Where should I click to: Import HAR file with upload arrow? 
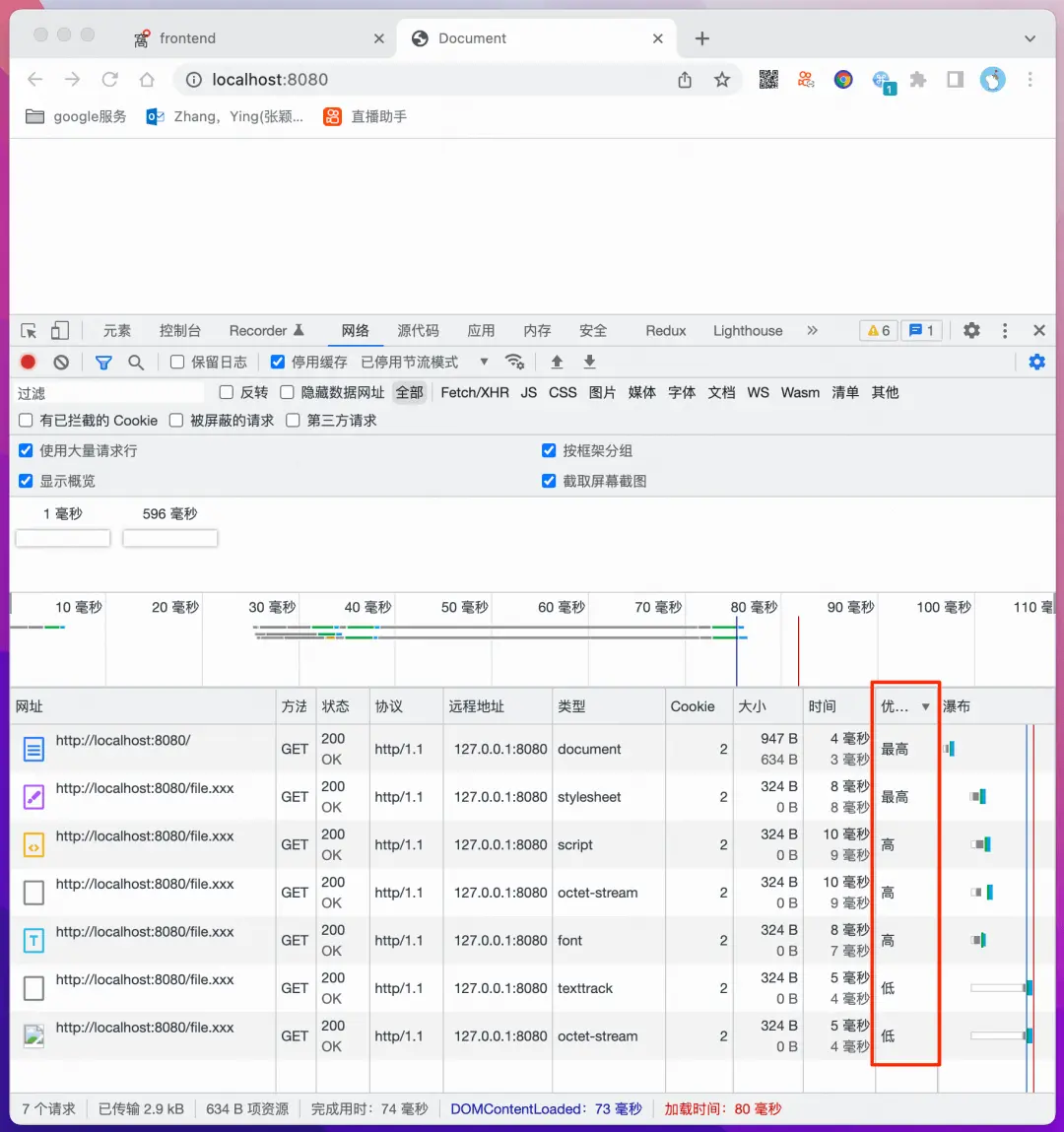pos(557,362)
